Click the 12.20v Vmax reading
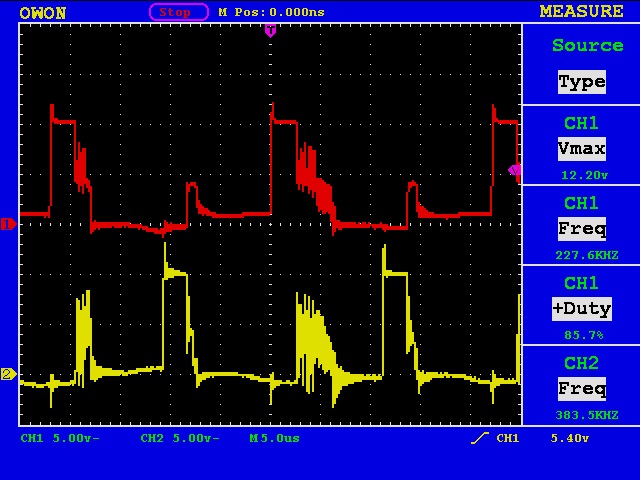640x480 pixels. point(584,175)
